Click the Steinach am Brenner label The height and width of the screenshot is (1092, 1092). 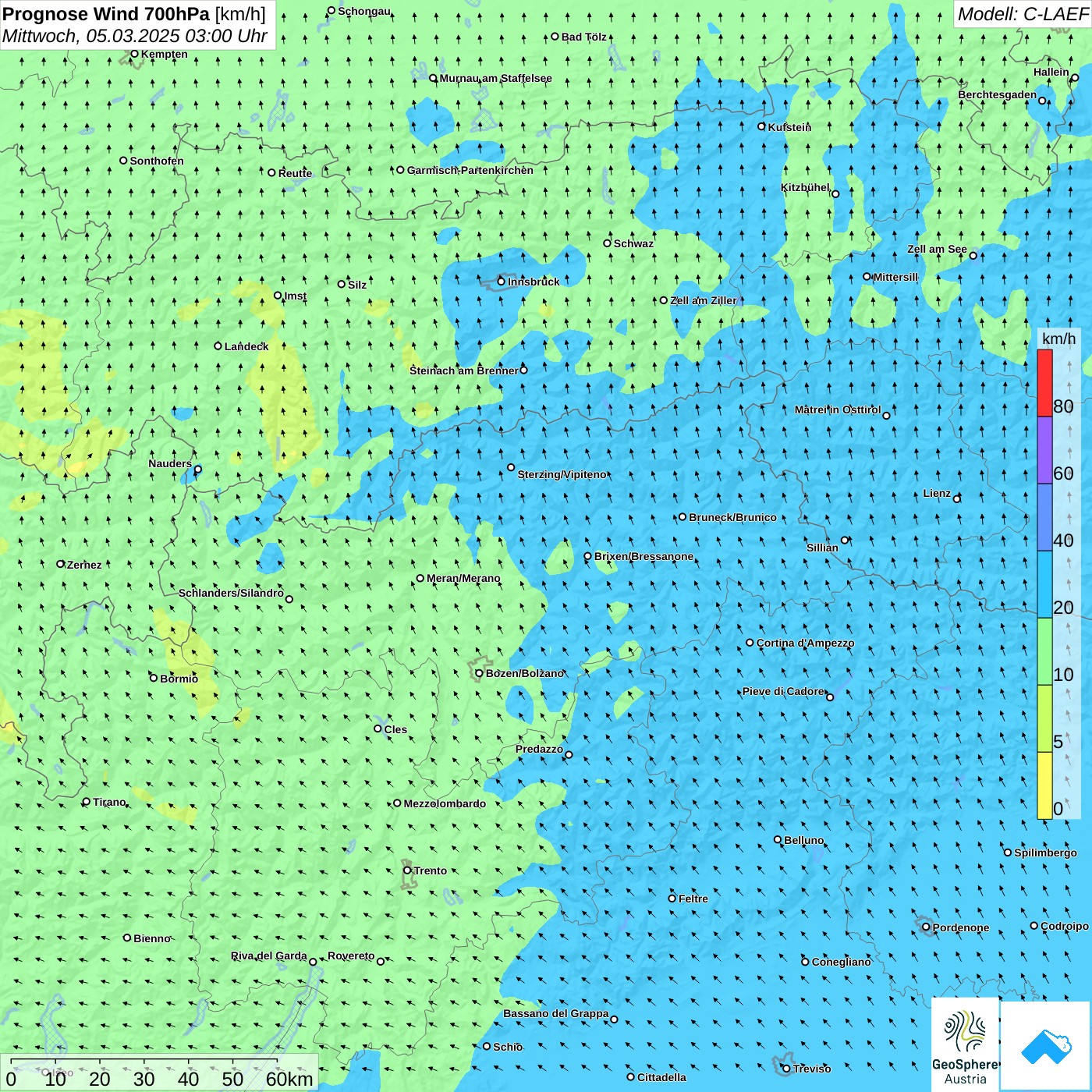(464, 370)
